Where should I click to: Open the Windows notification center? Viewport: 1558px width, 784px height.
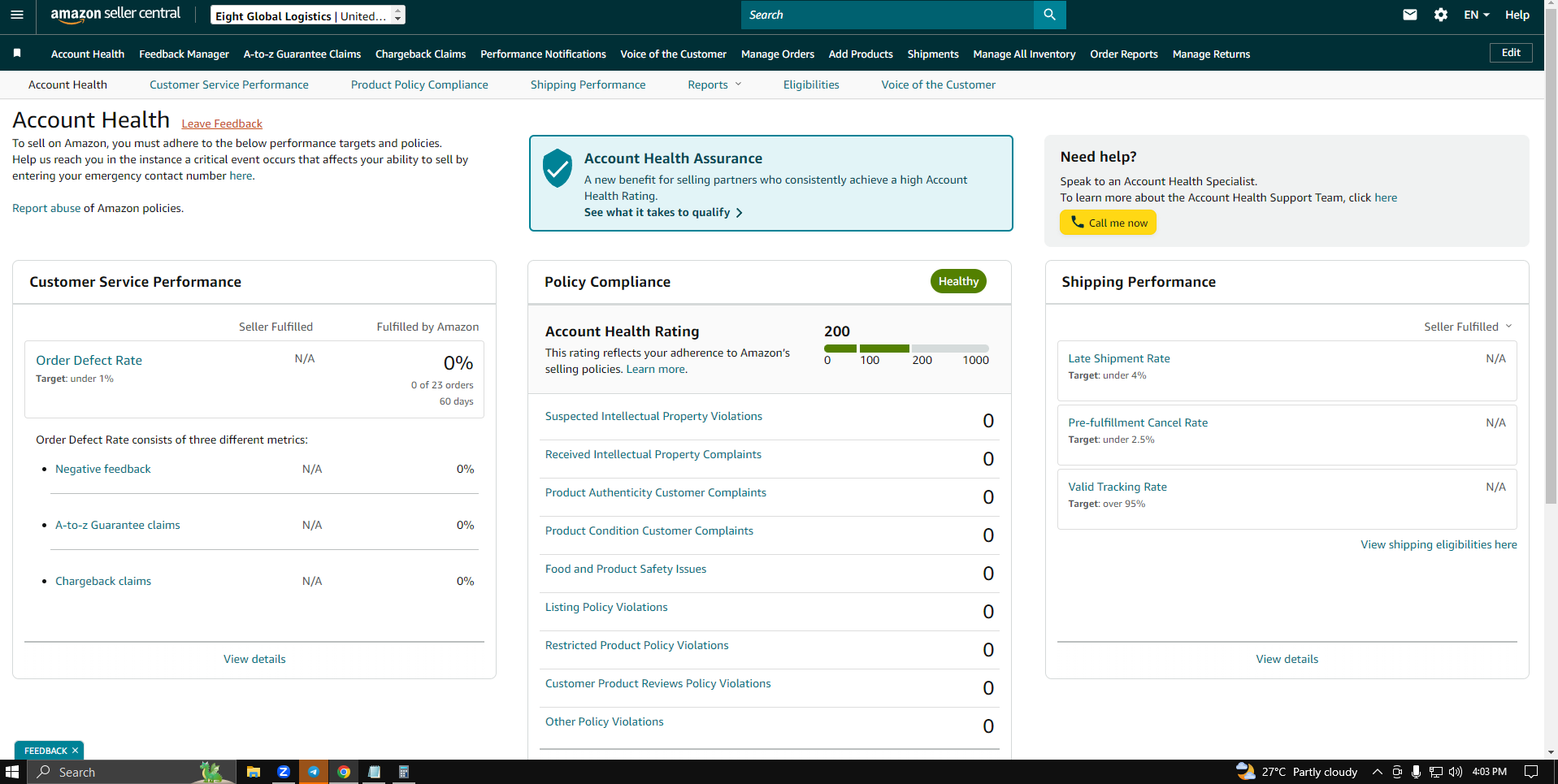pos(1531,772)
